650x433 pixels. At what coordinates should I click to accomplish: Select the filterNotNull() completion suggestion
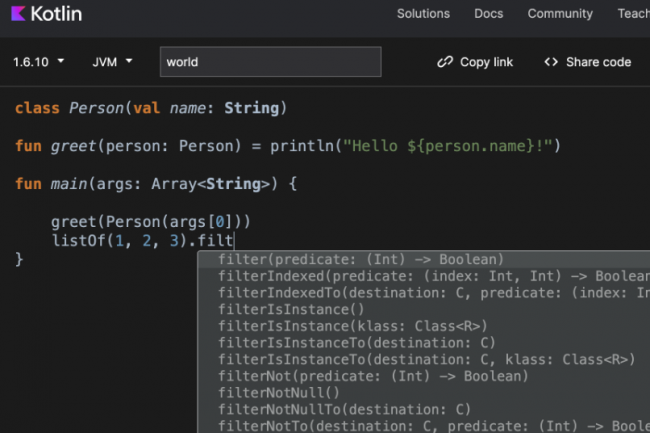click(x=424, y=392)
